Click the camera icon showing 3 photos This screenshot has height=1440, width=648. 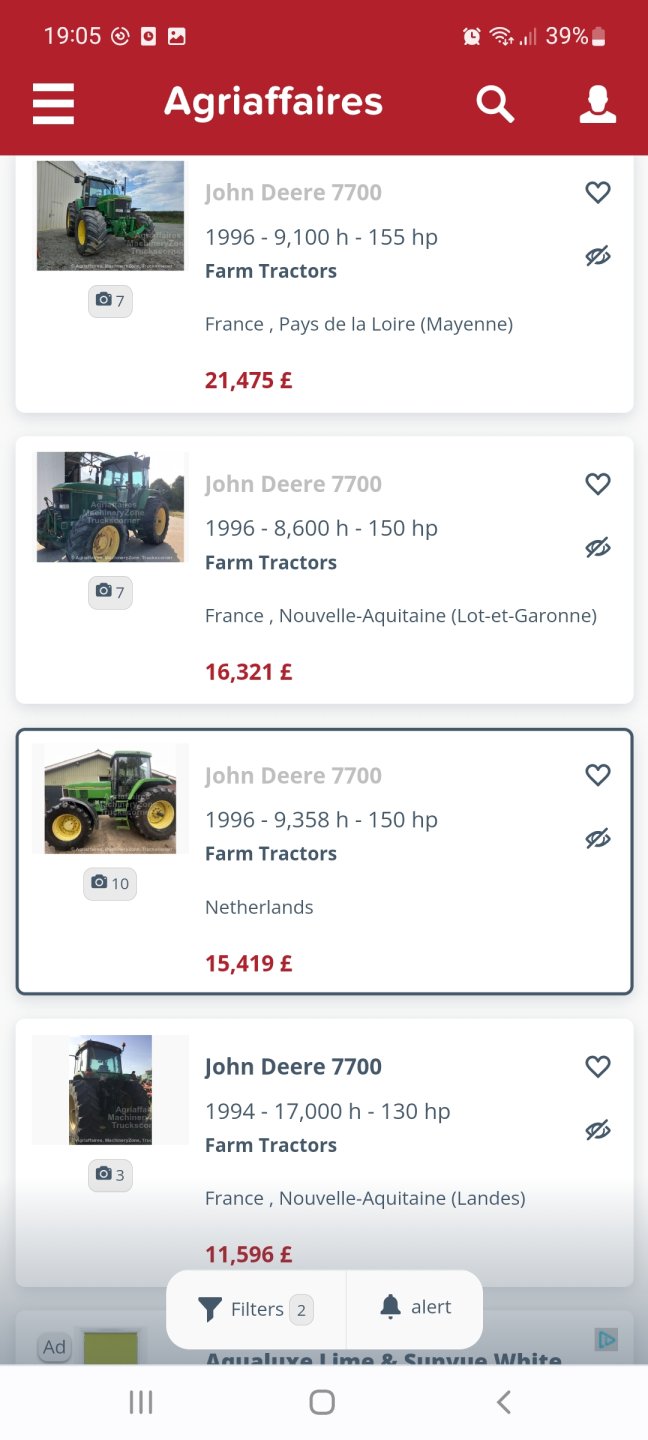pyautogui.click(x=110, y=1175)
